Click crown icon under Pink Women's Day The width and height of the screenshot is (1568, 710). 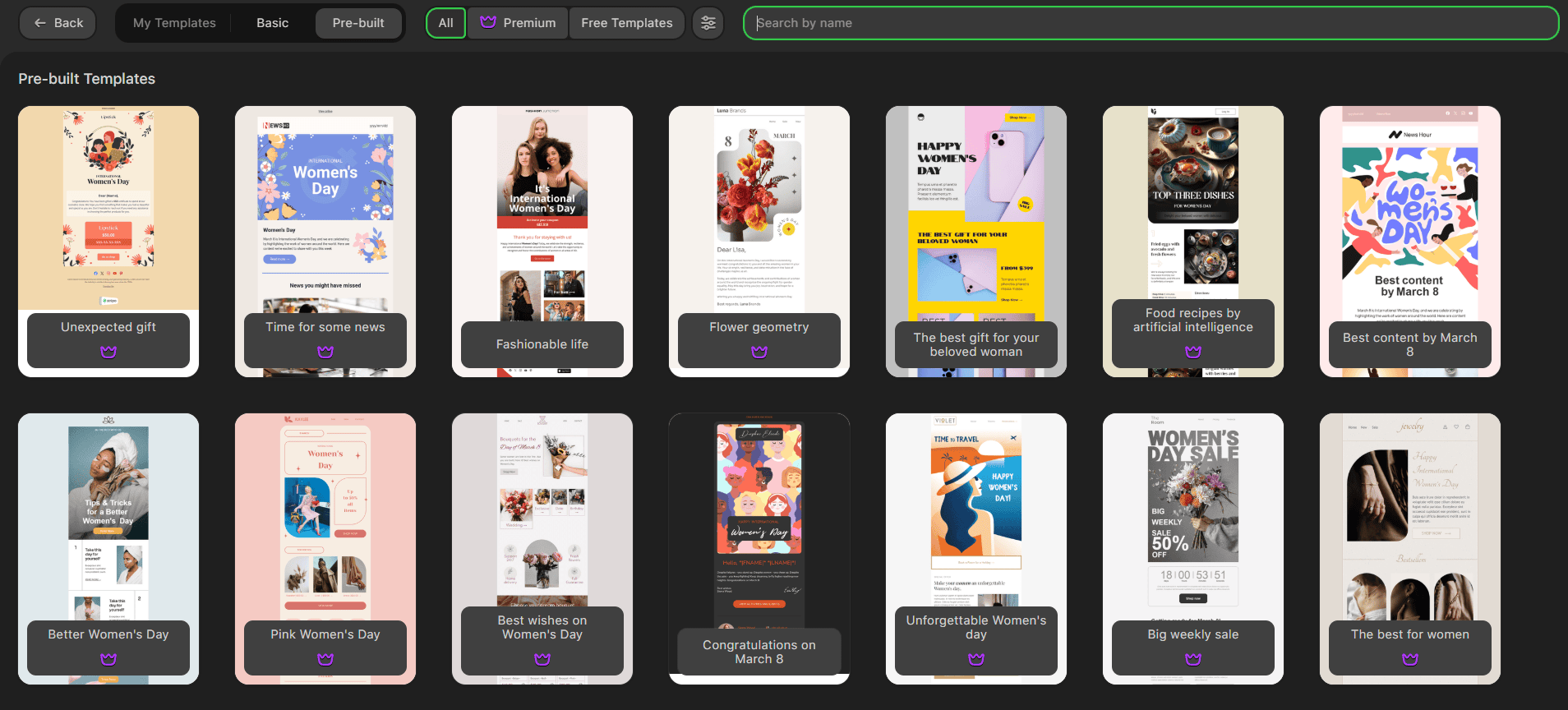(x=325, y=659)
